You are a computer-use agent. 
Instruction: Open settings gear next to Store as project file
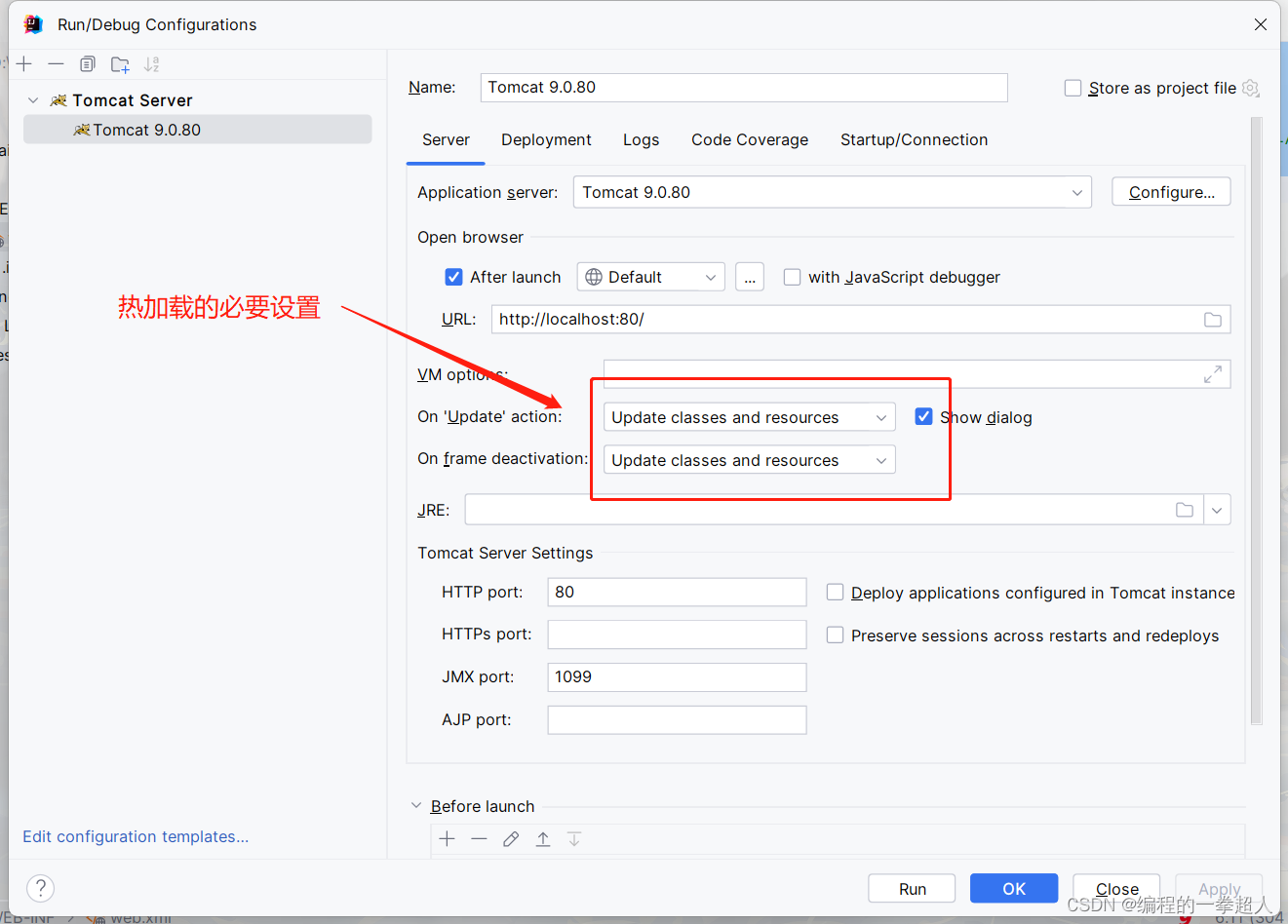pos(1251,88)
